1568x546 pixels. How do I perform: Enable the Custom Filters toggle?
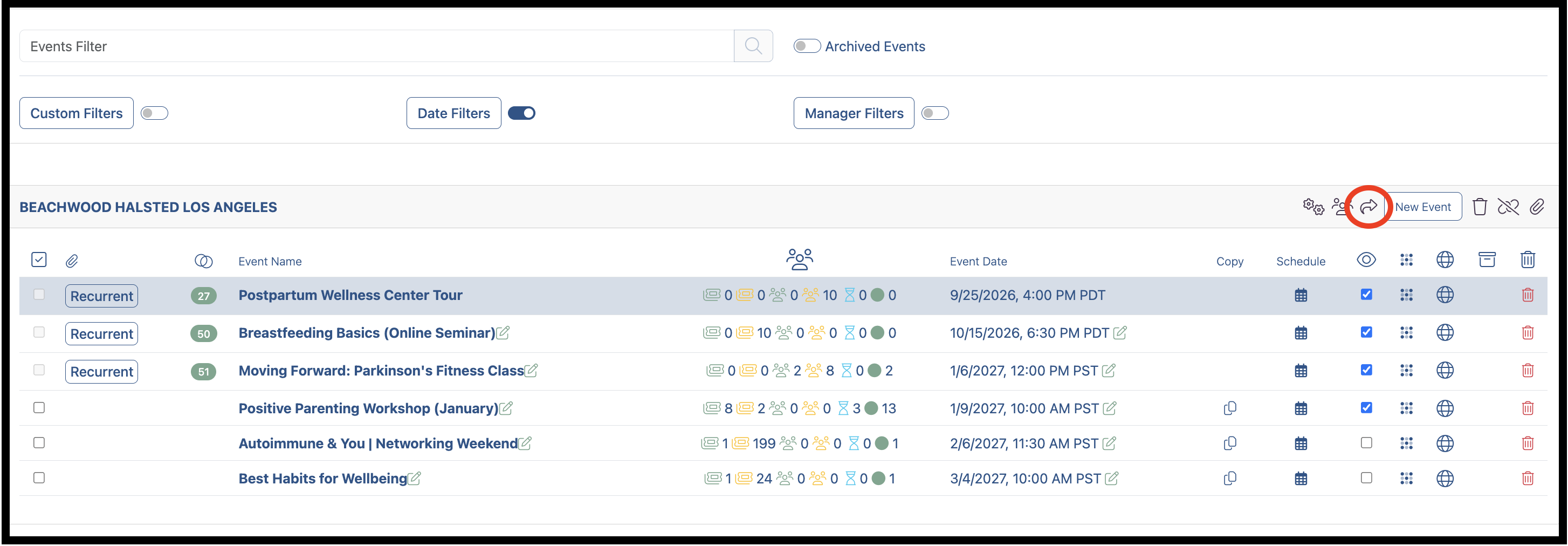[154, 113]
